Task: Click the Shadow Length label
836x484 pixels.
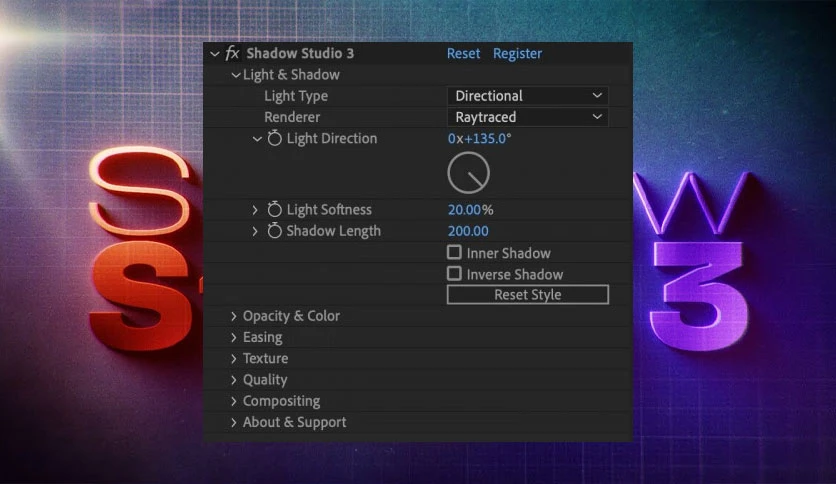Action: pos(334,231)
